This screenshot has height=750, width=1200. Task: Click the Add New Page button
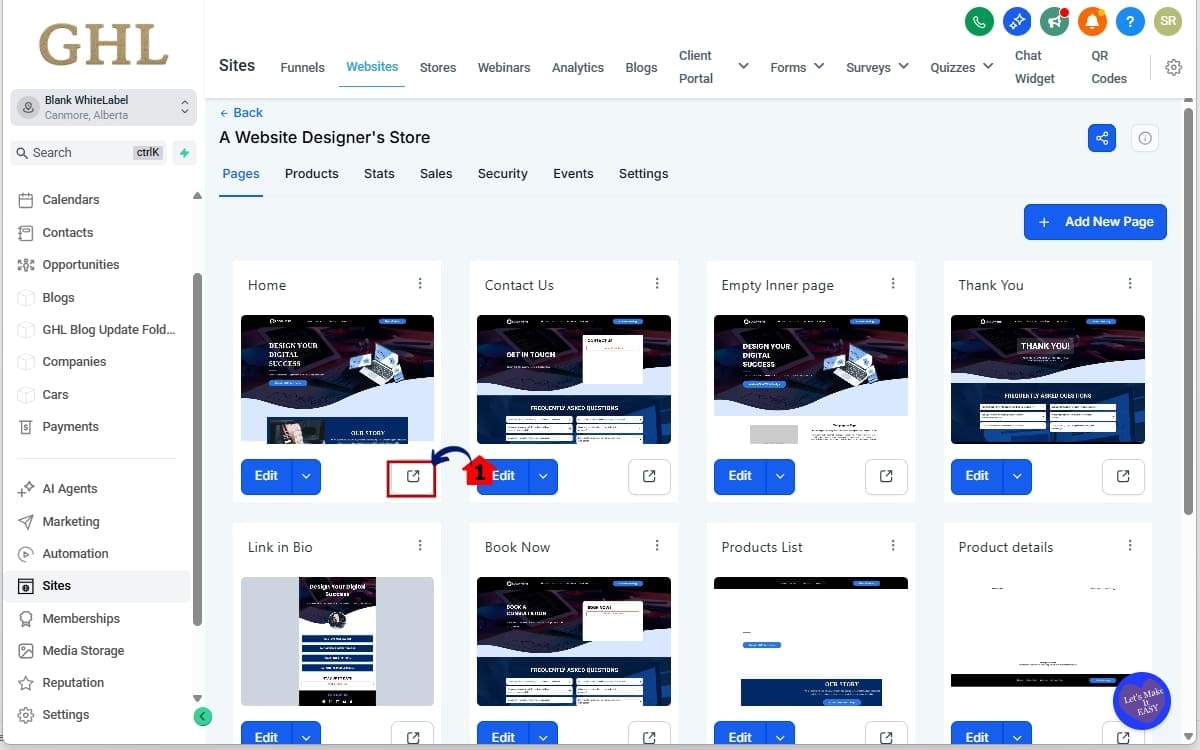point(1095,221)
